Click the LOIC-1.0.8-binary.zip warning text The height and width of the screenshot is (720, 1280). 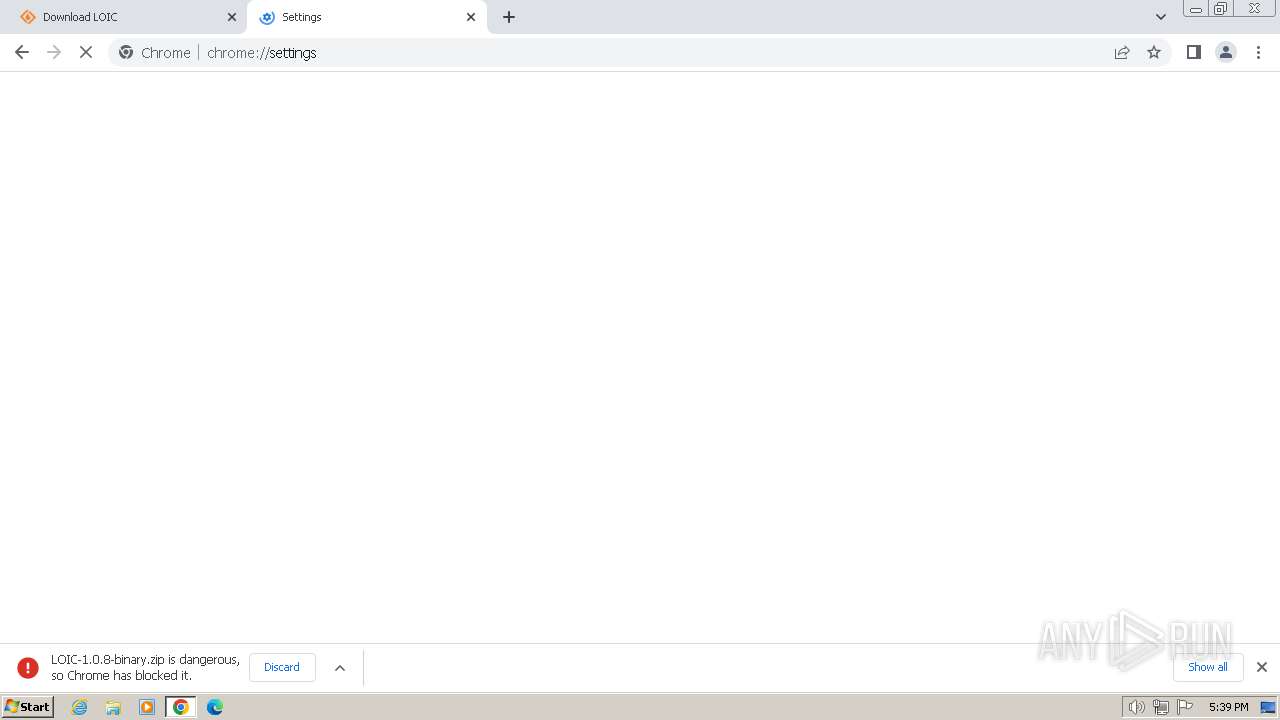[x=145, y=668]
